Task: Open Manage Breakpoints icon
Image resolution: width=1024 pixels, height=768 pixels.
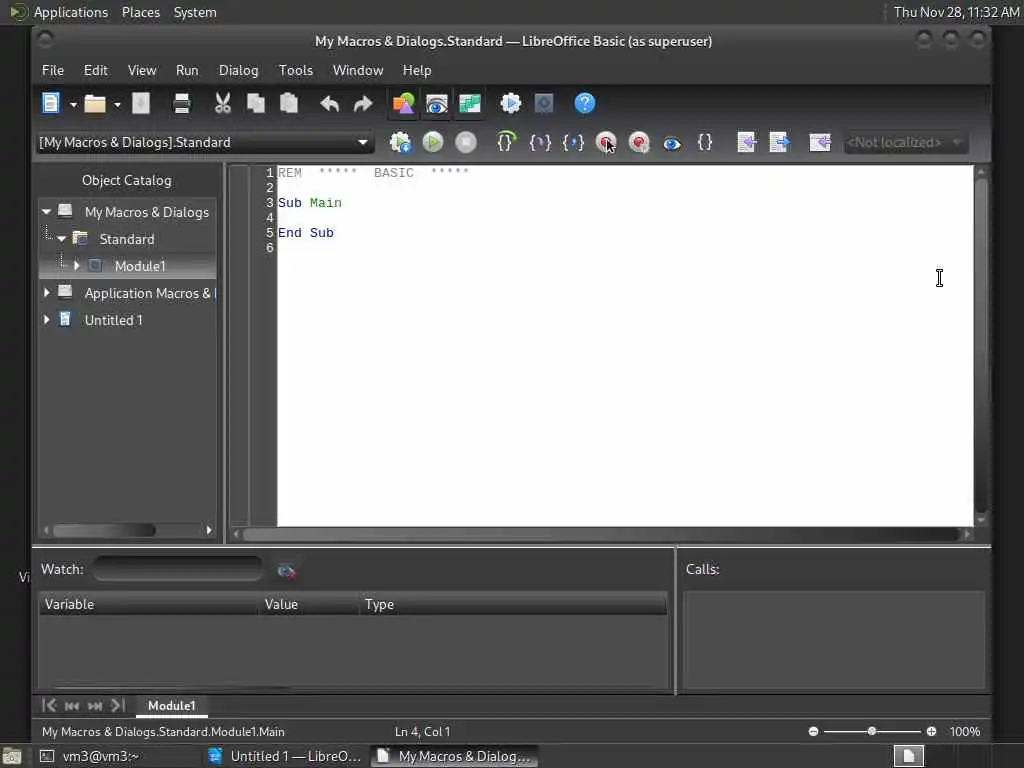Action: point(639,142)
